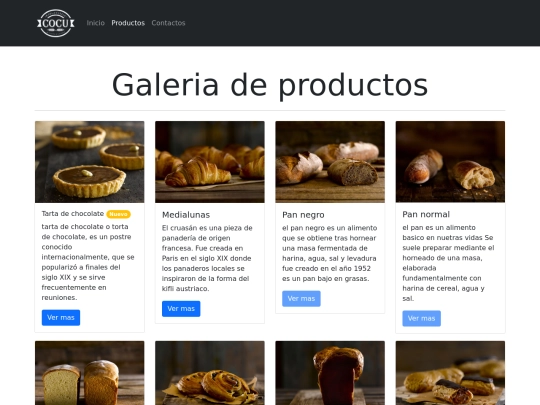The image size is (540, 405).
Task: Click Ver mas under Medialunas
Action: 181,309
